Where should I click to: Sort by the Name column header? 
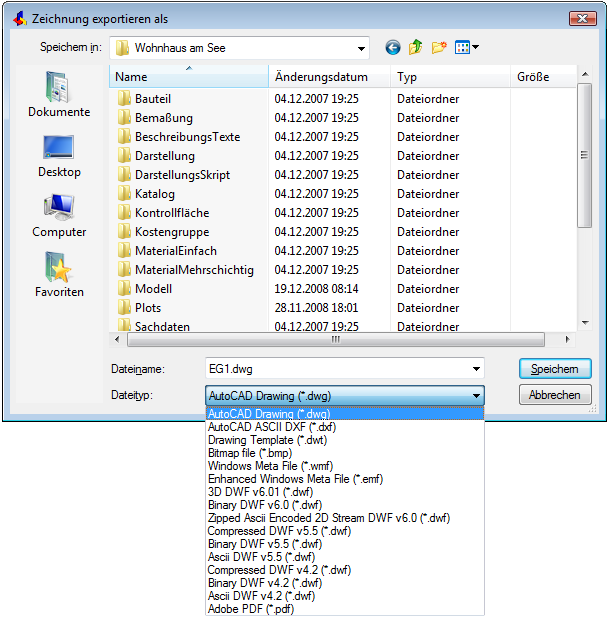coord(189,76)
